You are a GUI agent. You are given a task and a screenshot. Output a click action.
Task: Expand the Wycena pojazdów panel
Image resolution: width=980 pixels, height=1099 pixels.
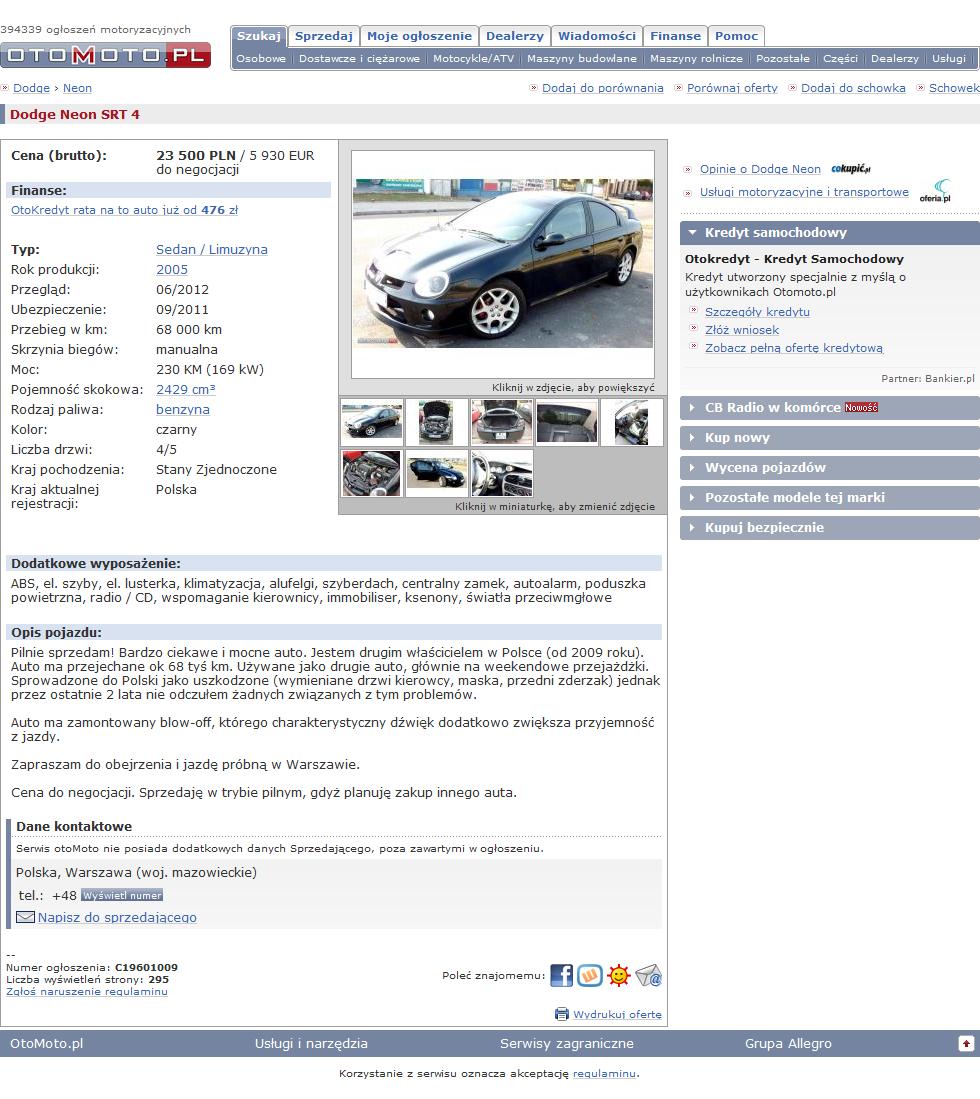pos(830,467)
